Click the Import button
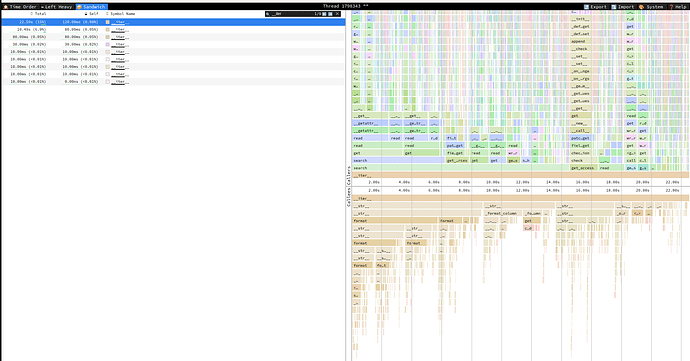 point(623,7)
